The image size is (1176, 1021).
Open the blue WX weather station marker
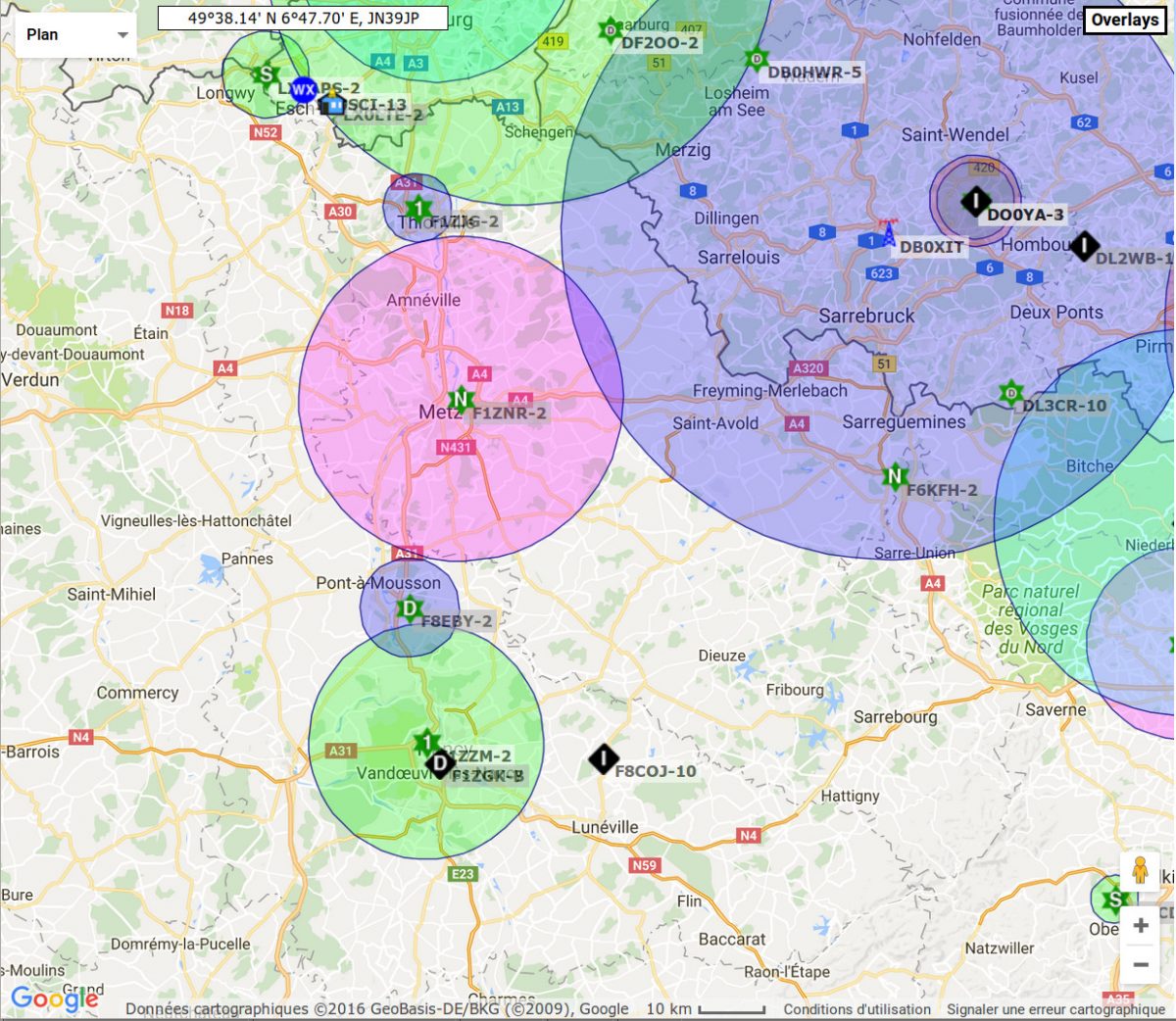pyautogui.click(x=304, y=90)
